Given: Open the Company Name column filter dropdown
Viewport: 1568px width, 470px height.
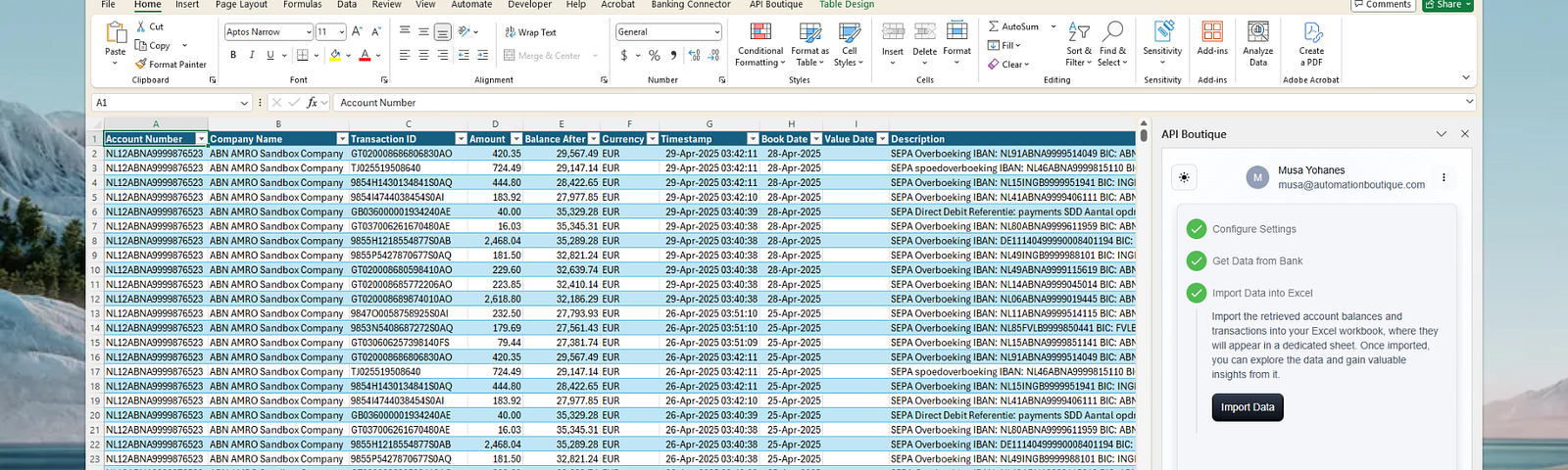Looking at the screenshot, I should pyautogui.click(x=342, y=139).
